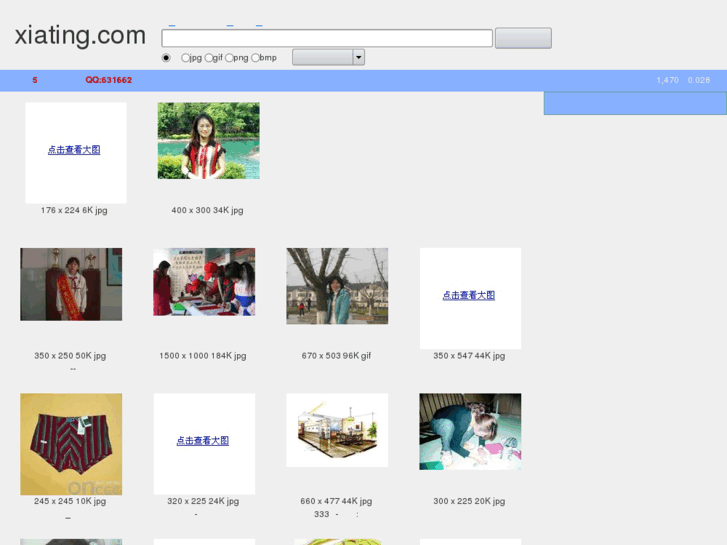
Task: Click the xiating.com site logo
Action: coord(80,35)
